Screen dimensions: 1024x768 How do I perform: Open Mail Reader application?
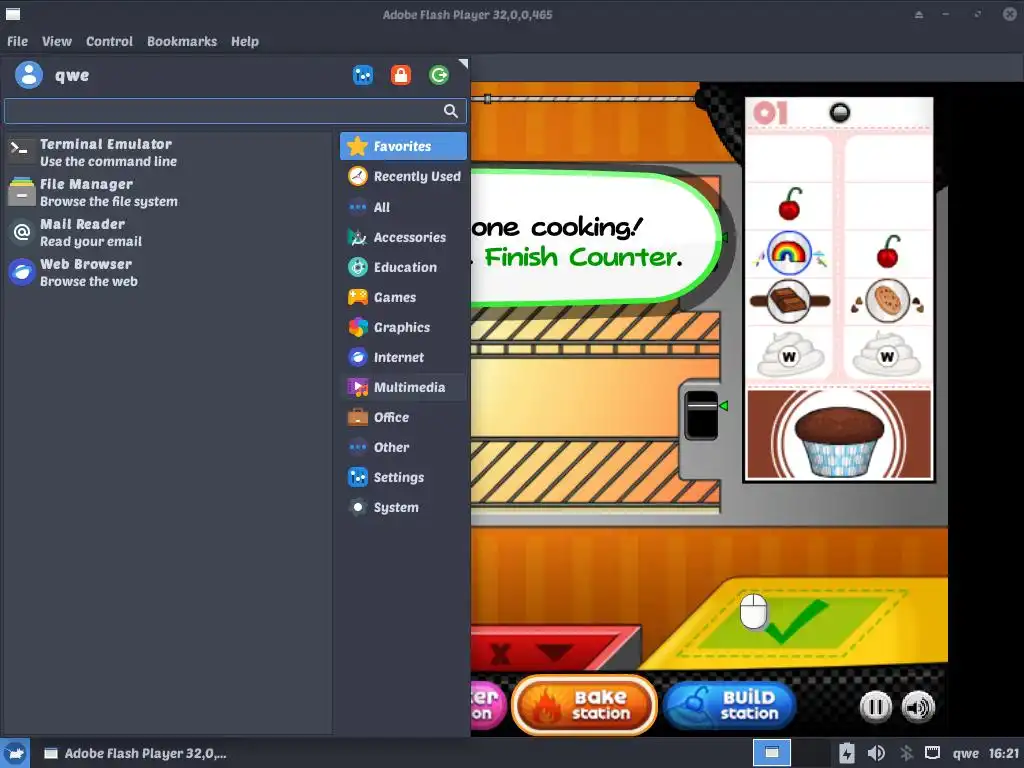click(167, 232)
